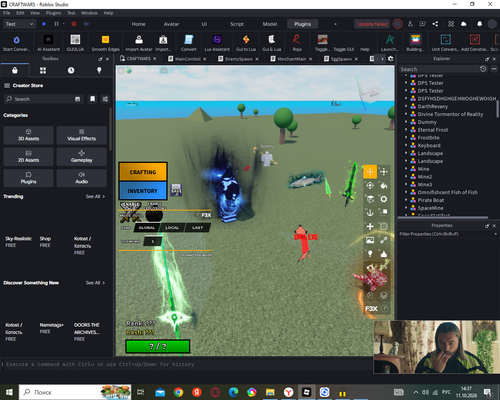The image size is (500, 400).
Task: Select the F3X Lighting bulb tool
Action: (370, 254)
